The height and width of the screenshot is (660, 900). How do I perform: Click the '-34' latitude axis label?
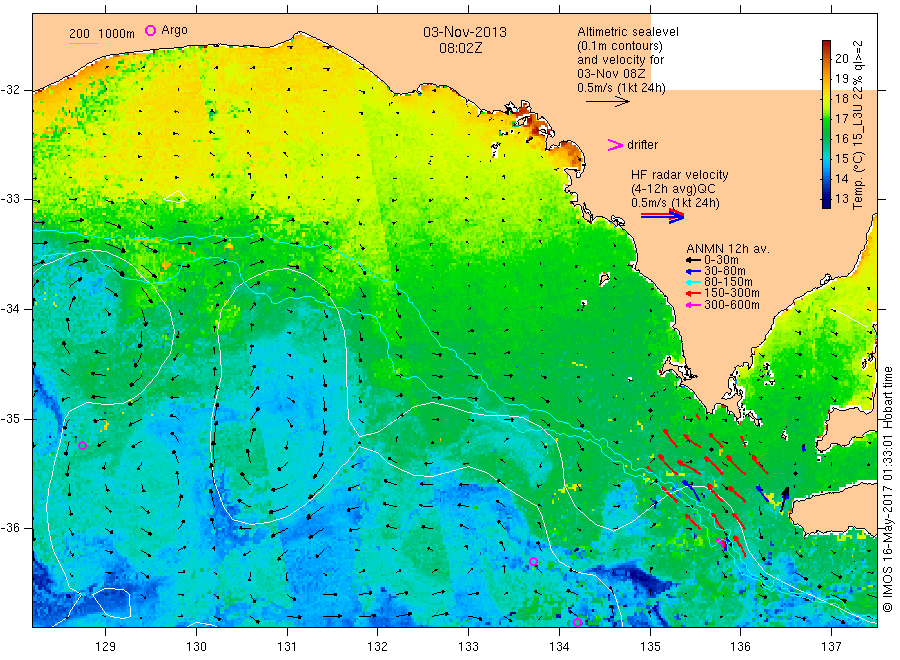pos(10,309)
